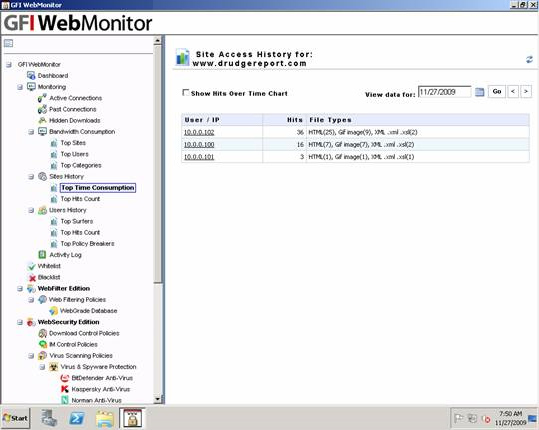
Task: Open the calendar date picker icon
Action: coord(479,92)
